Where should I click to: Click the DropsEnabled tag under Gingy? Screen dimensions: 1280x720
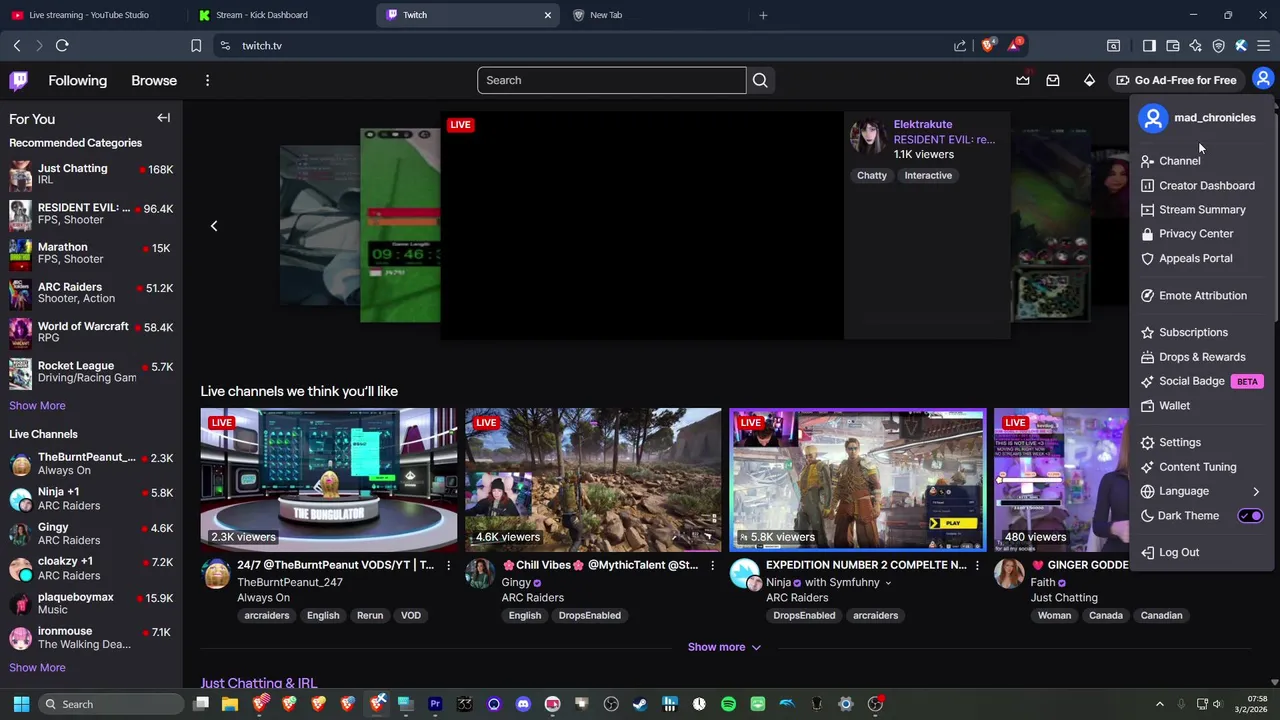pyautogui.click(x=590, y=615)
